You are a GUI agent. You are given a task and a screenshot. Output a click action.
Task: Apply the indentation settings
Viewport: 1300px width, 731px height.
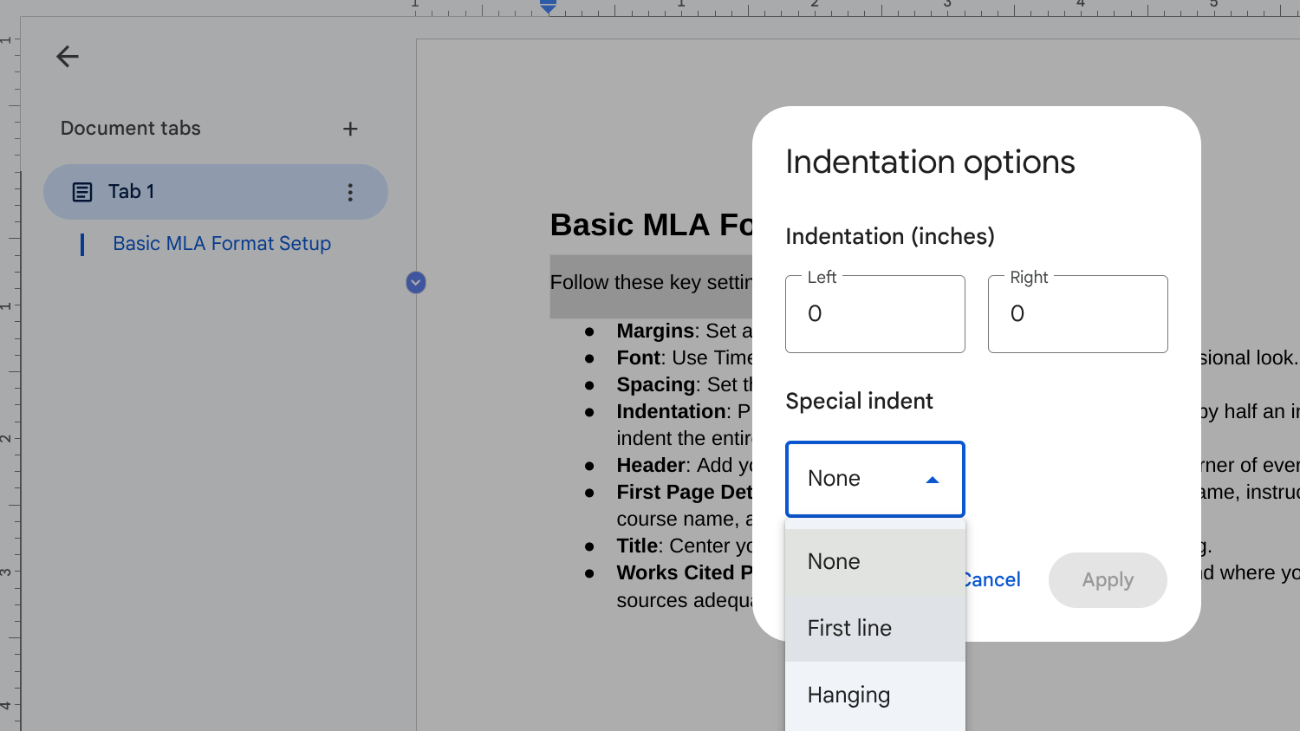1107,580
